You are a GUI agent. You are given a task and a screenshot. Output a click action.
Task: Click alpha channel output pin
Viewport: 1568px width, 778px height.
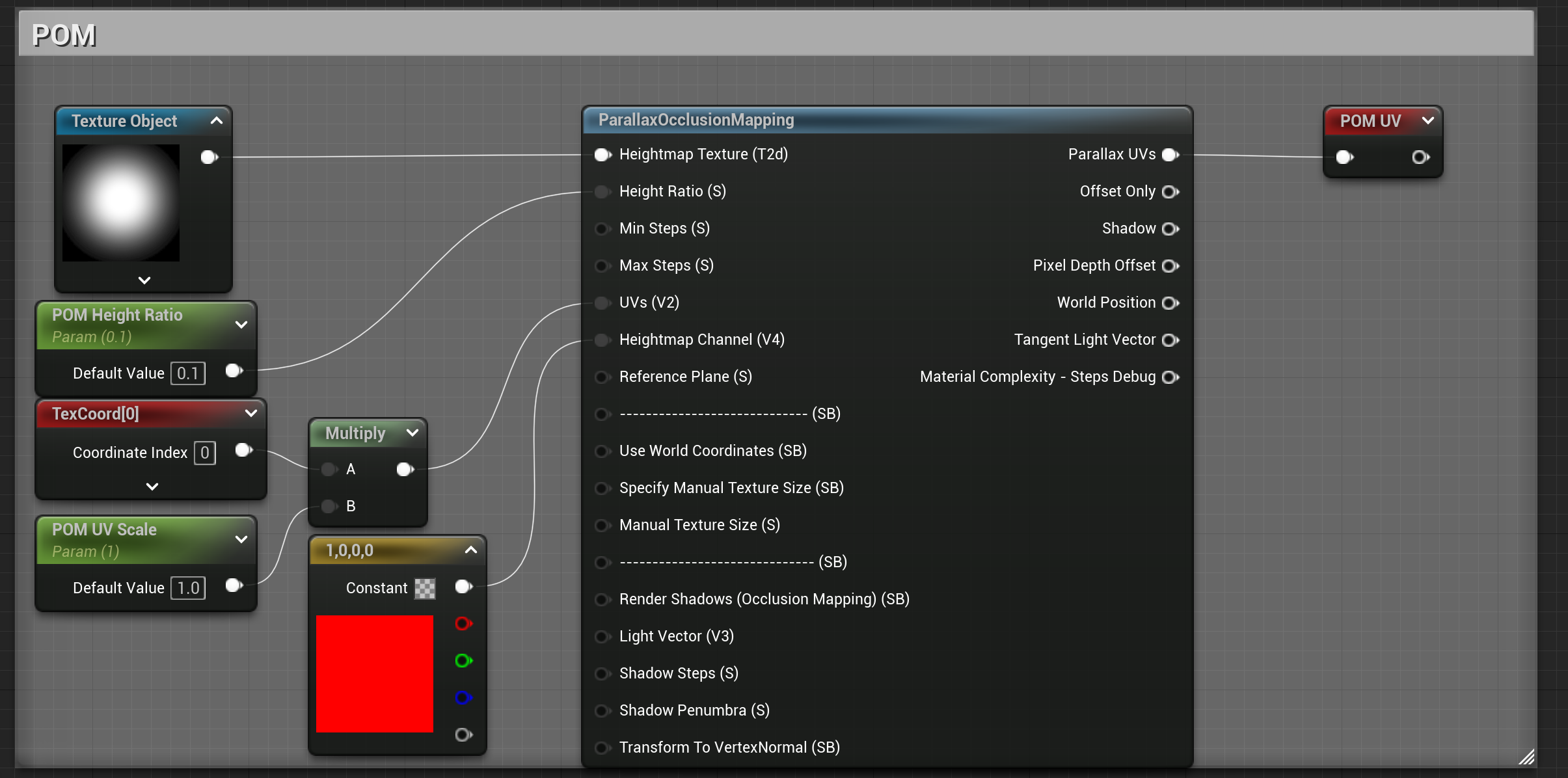[463, 735]
